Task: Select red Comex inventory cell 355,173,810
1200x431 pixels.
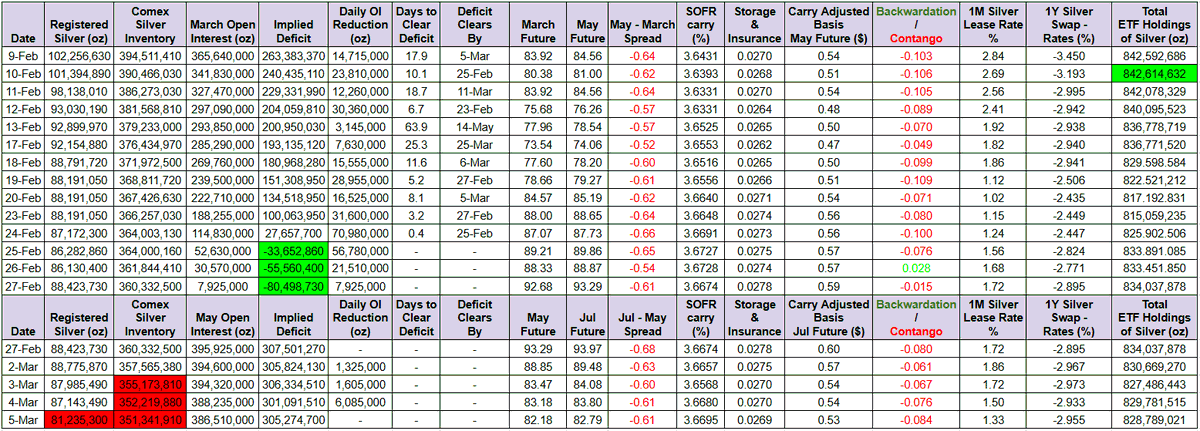Action: tap(150, 384)
